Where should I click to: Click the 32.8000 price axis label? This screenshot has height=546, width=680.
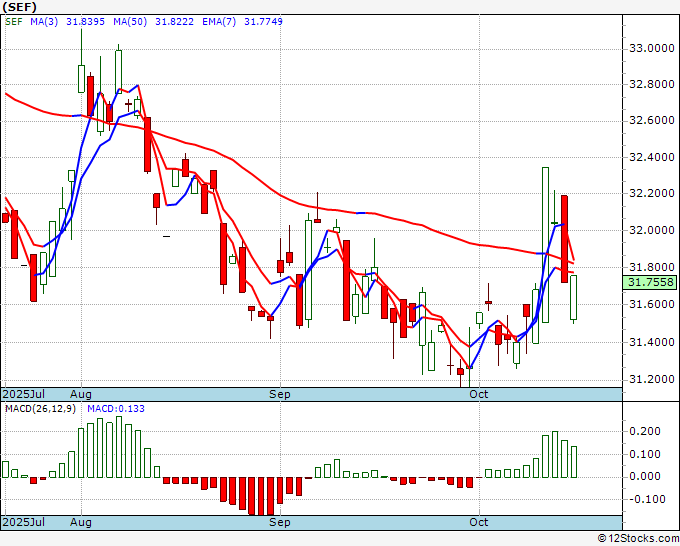652,84
